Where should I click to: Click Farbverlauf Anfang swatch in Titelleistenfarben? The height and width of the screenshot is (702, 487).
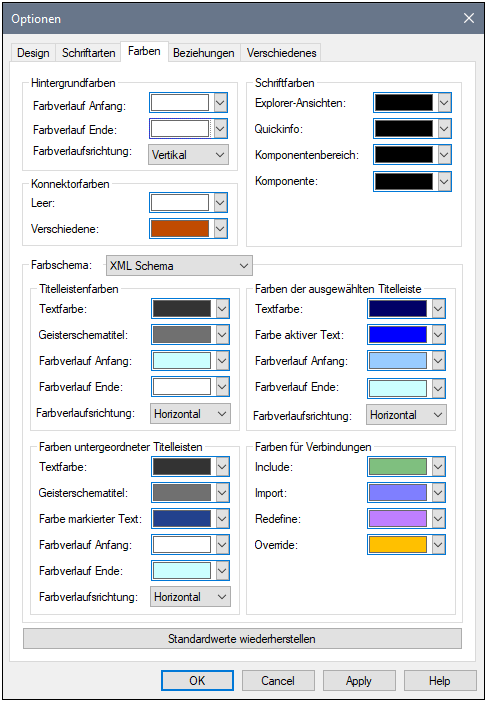182,360
